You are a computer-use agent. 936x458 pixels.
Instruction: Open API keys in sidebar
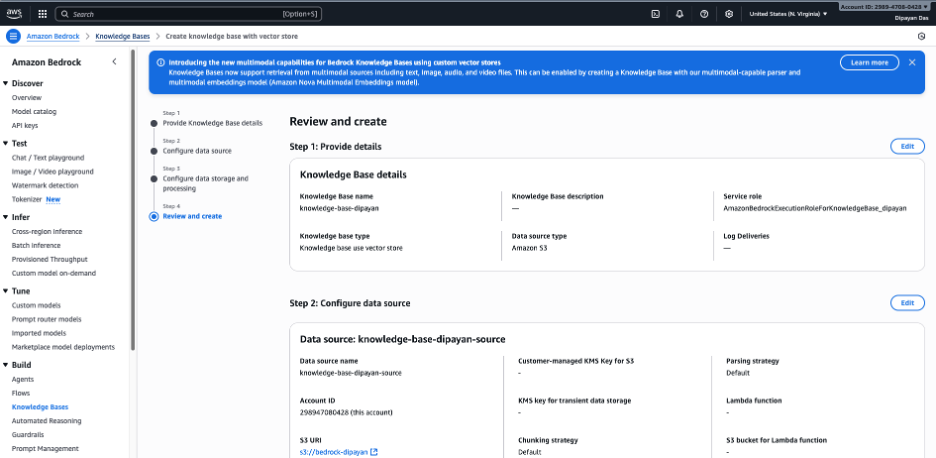coord(25,125)
